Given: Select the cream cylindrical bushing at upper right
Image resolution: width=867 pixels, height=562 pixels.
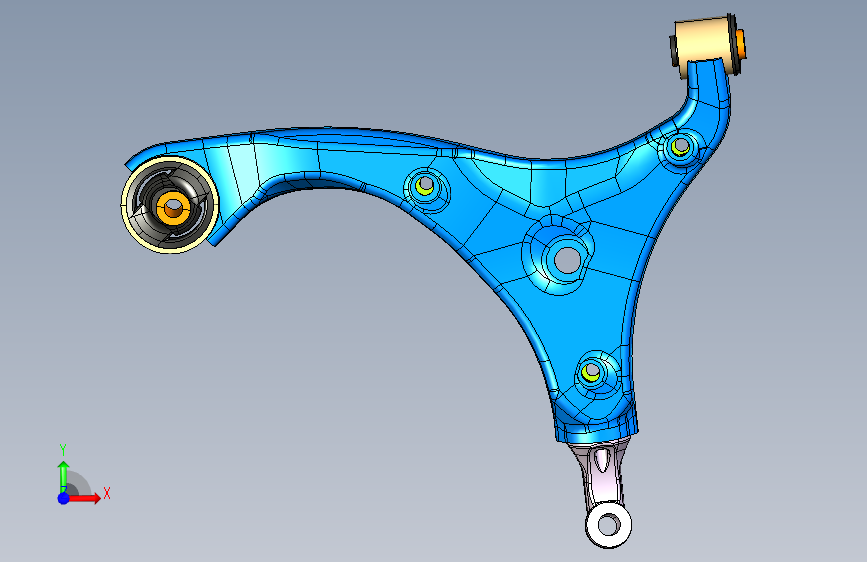Looking at the screenshot, I should pos(702,43).
